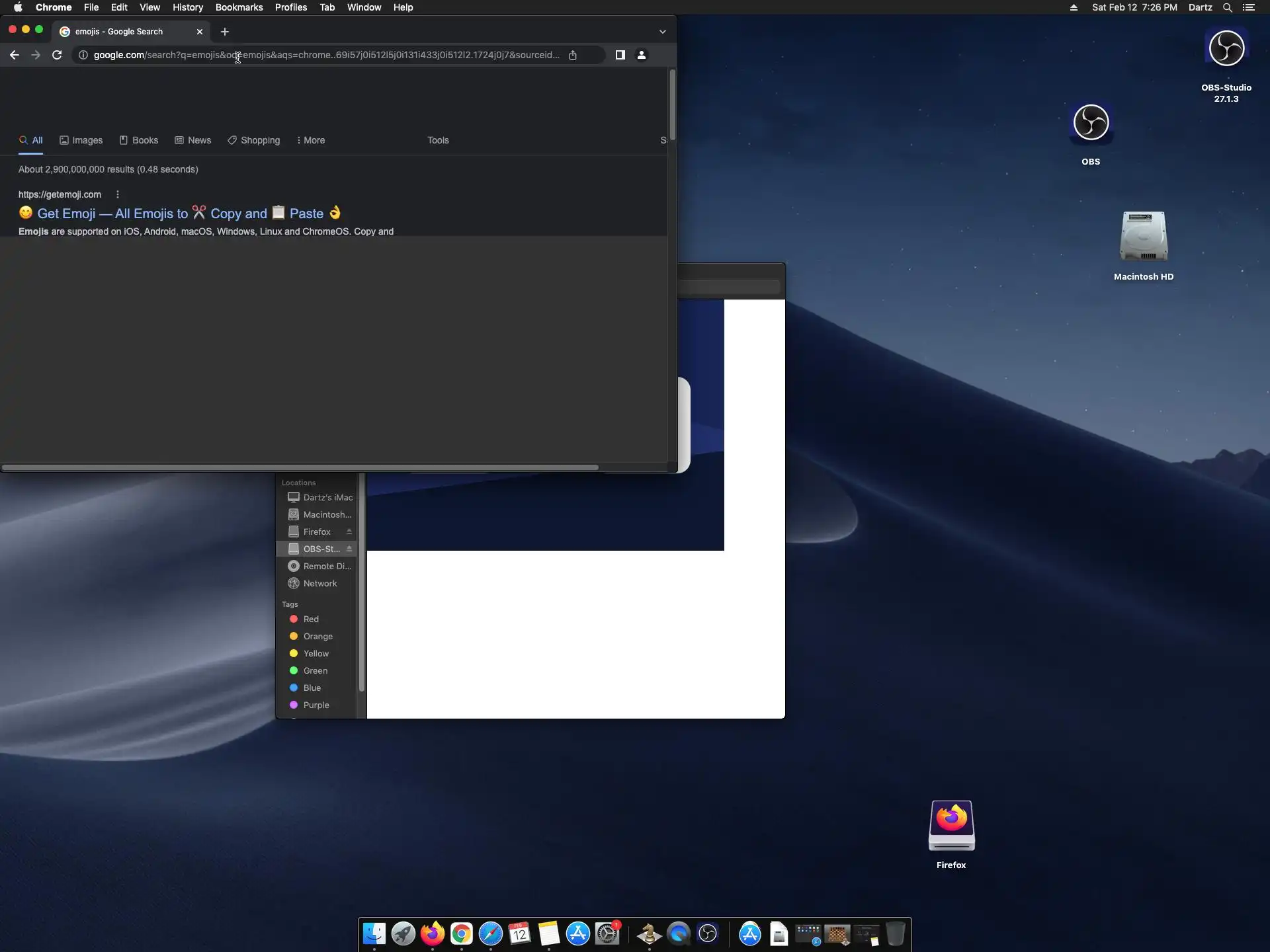Open three-dot options for getemoji result
Screen dimensions: 1270x952
(118, 194)
